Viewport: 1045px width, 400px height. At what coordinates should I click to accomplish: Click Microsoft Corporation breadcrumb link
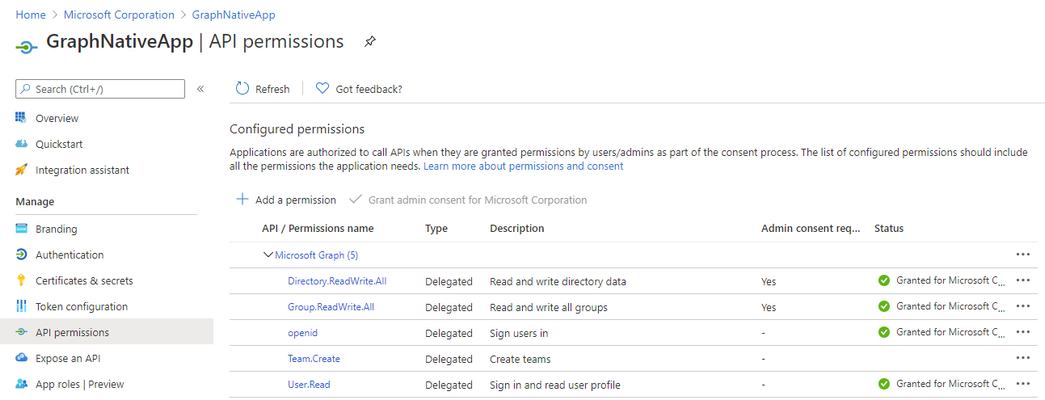pos(119,15)
